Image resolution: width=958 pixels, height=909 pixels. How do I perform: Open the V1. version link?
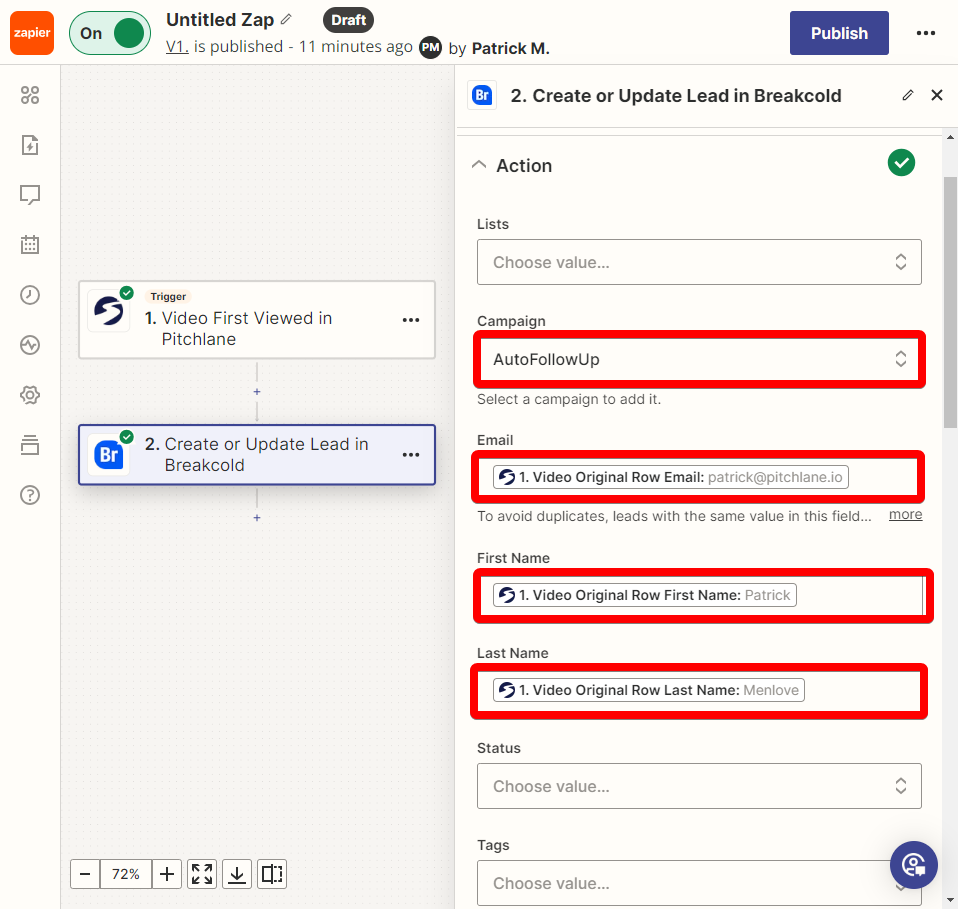pyautogui.click(x=177, y=47)
